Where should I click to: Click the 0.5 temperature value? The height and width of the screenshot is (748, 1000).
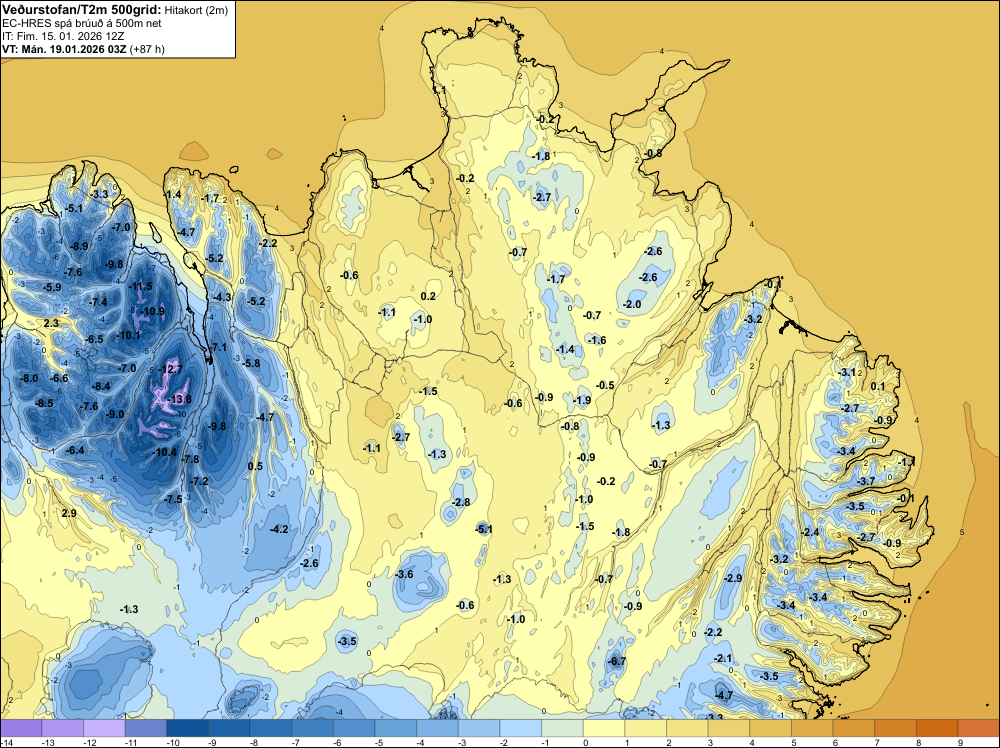coord(255,466)
